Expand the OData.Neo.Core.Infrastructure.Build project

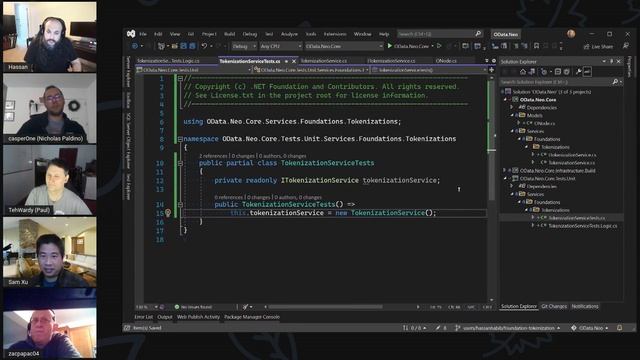click(505, 171)
